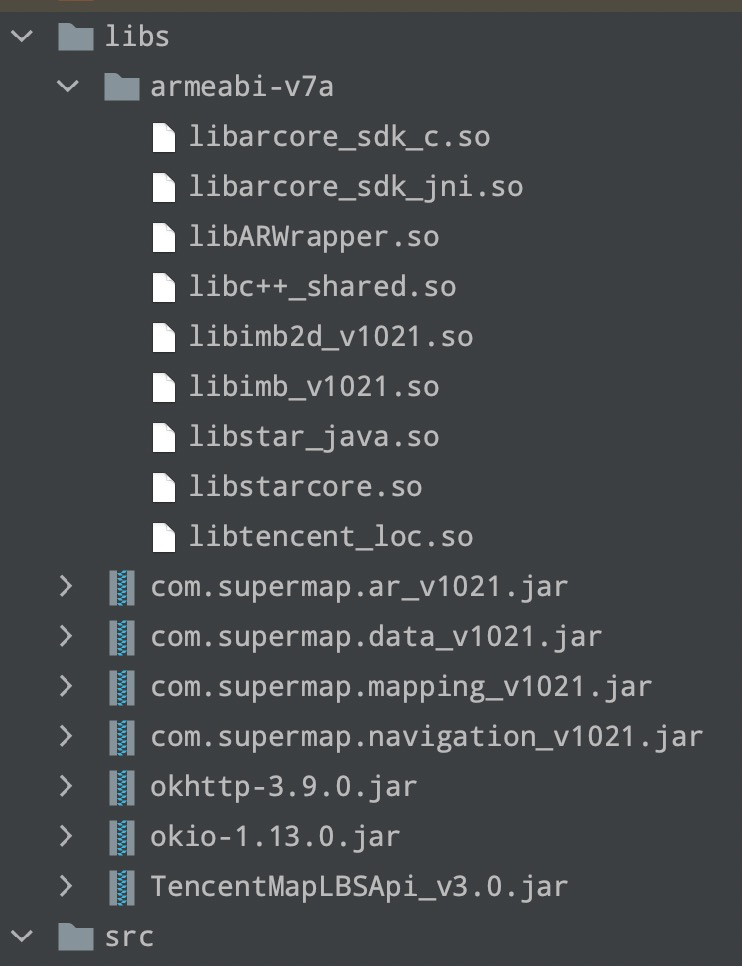Click file icon of libarcore_sdk_jni.so

164,187
